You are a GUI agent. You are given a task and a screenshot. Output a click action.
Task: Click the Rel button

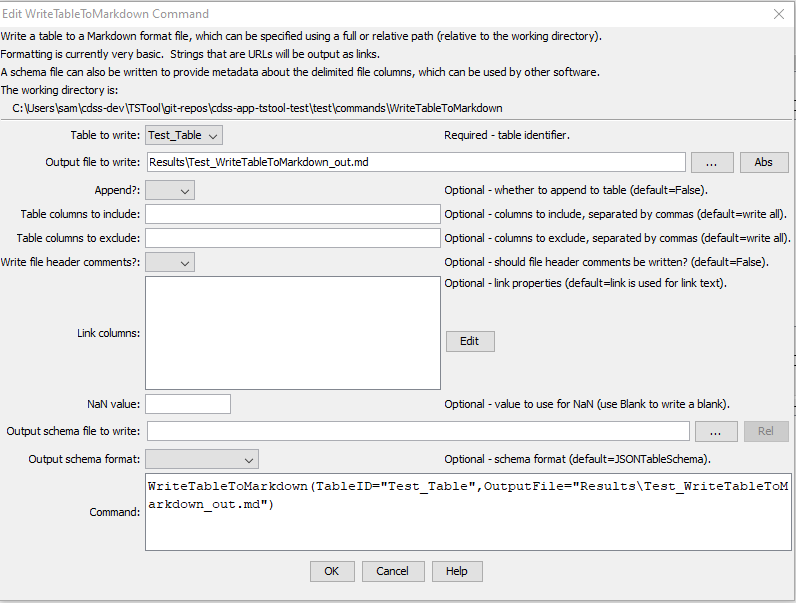[766, 431]
